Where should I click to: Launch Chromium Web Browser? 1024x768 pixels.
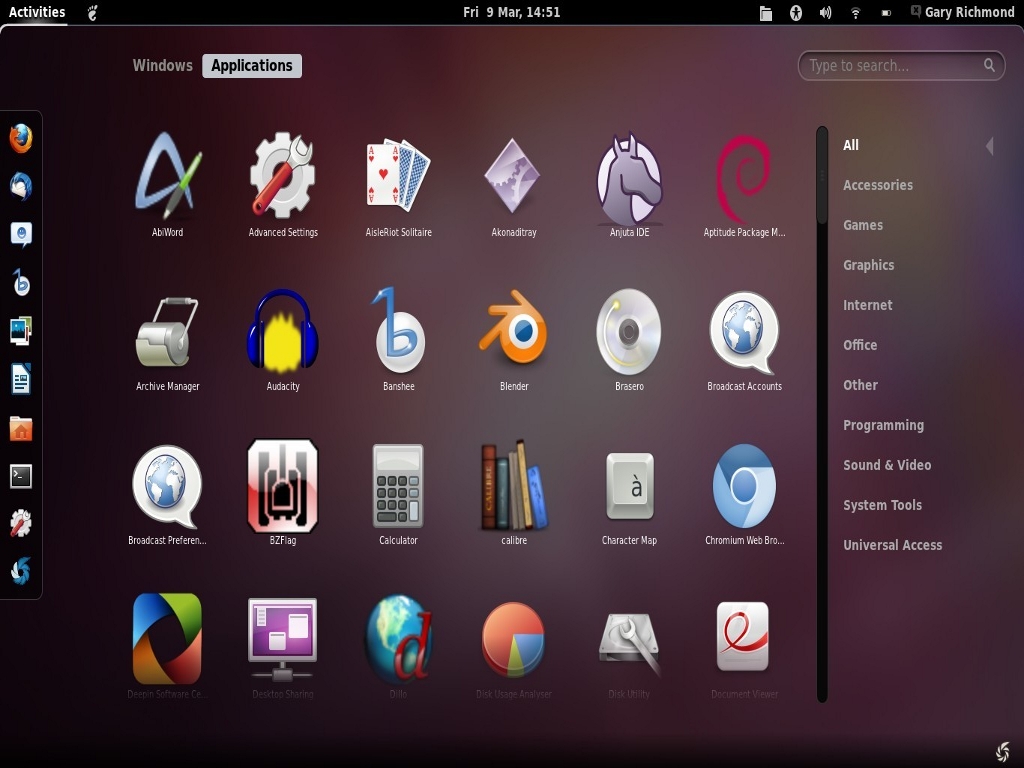click(x=744, y=494)
